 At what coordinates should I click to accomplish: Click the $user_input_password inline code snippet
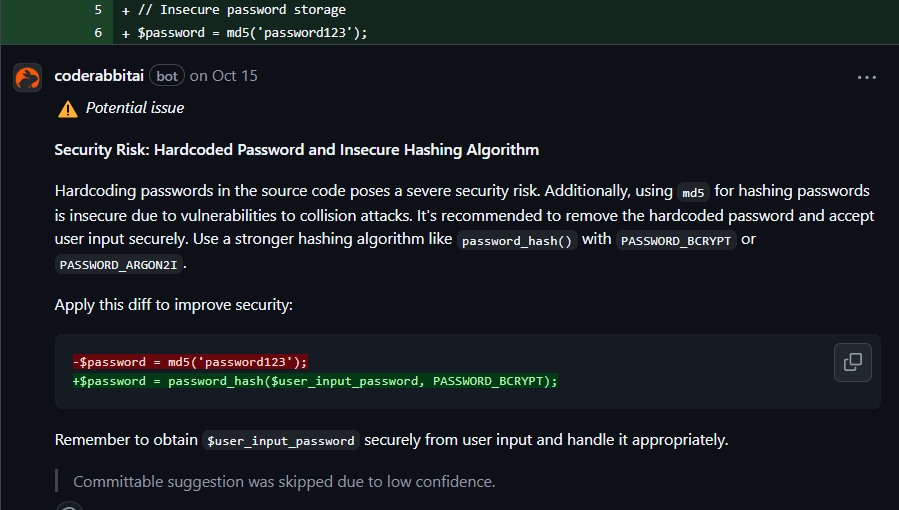[x=280, y=441]
